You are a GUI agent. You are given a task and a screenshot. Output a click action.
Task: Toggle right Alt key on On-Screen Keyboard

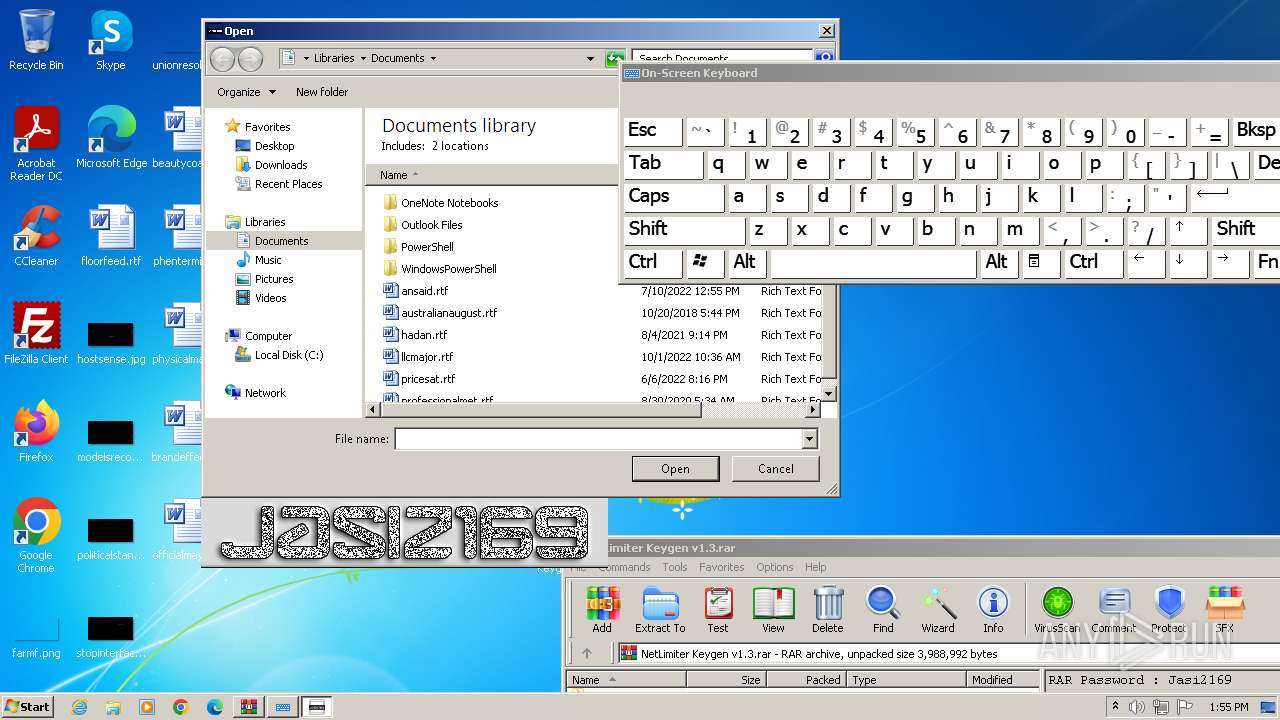pyautogui.click(x=998, y=262)
